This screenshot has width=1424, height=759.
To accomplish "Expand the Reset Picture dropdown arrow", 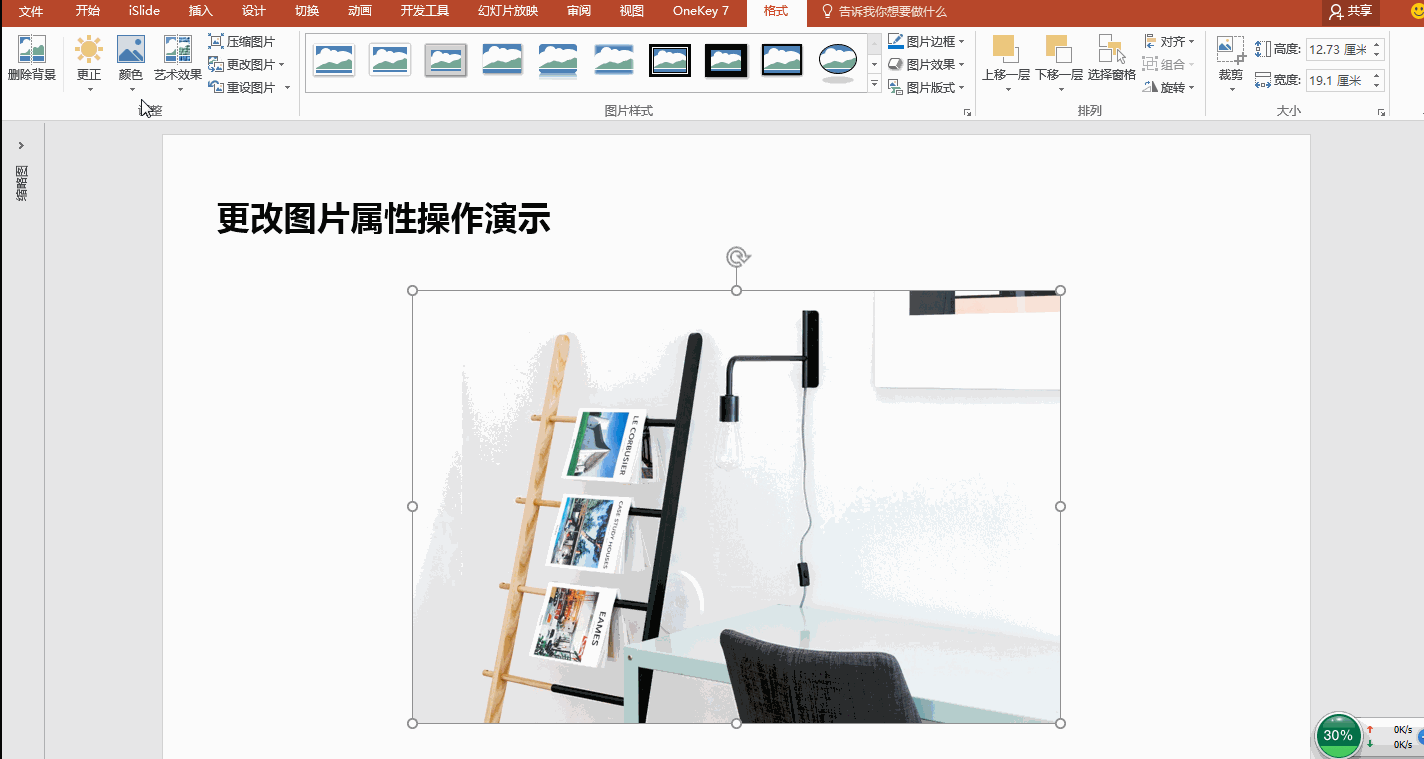I will [287, 88].
